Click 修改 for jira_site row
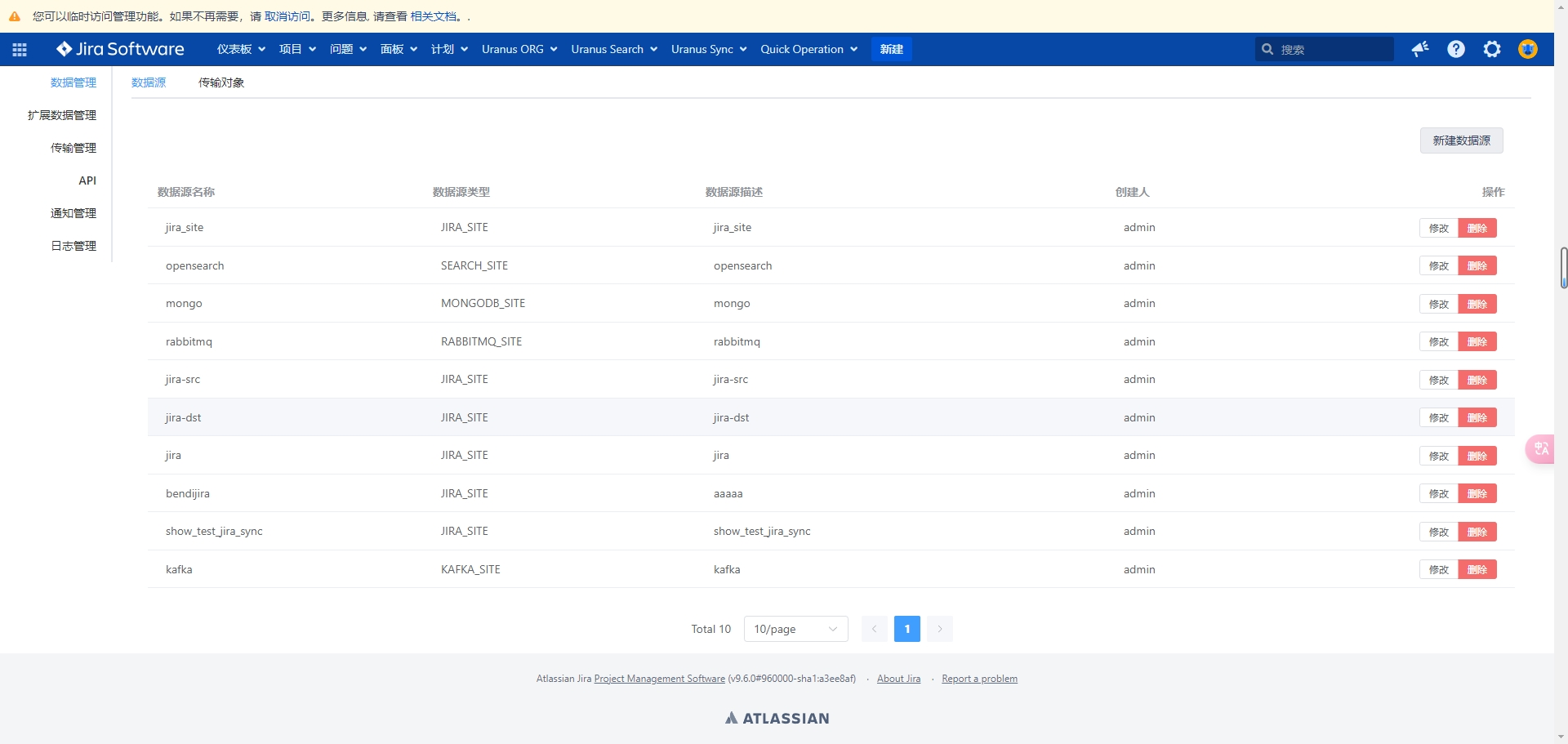1568x744 pixels. 1439,228
